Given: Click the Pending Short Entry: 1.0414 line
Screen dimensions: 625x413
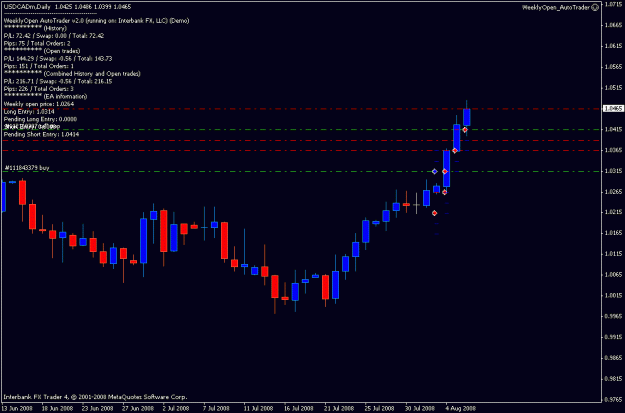Looking at the screenshot, I should (41, 135).
